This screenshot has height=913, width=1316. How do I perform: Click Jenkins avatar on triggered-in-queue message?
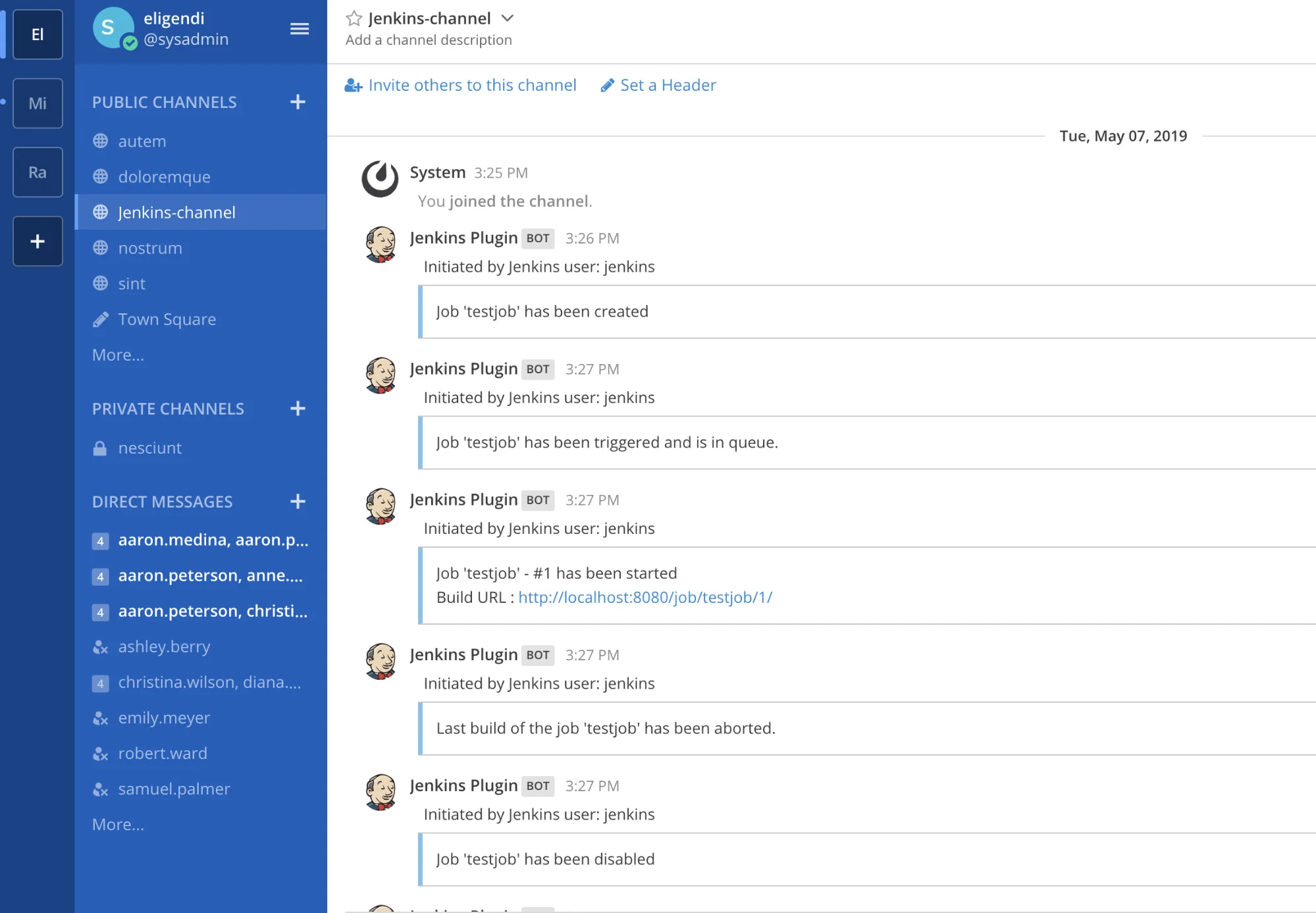click(x=380, y=375)
